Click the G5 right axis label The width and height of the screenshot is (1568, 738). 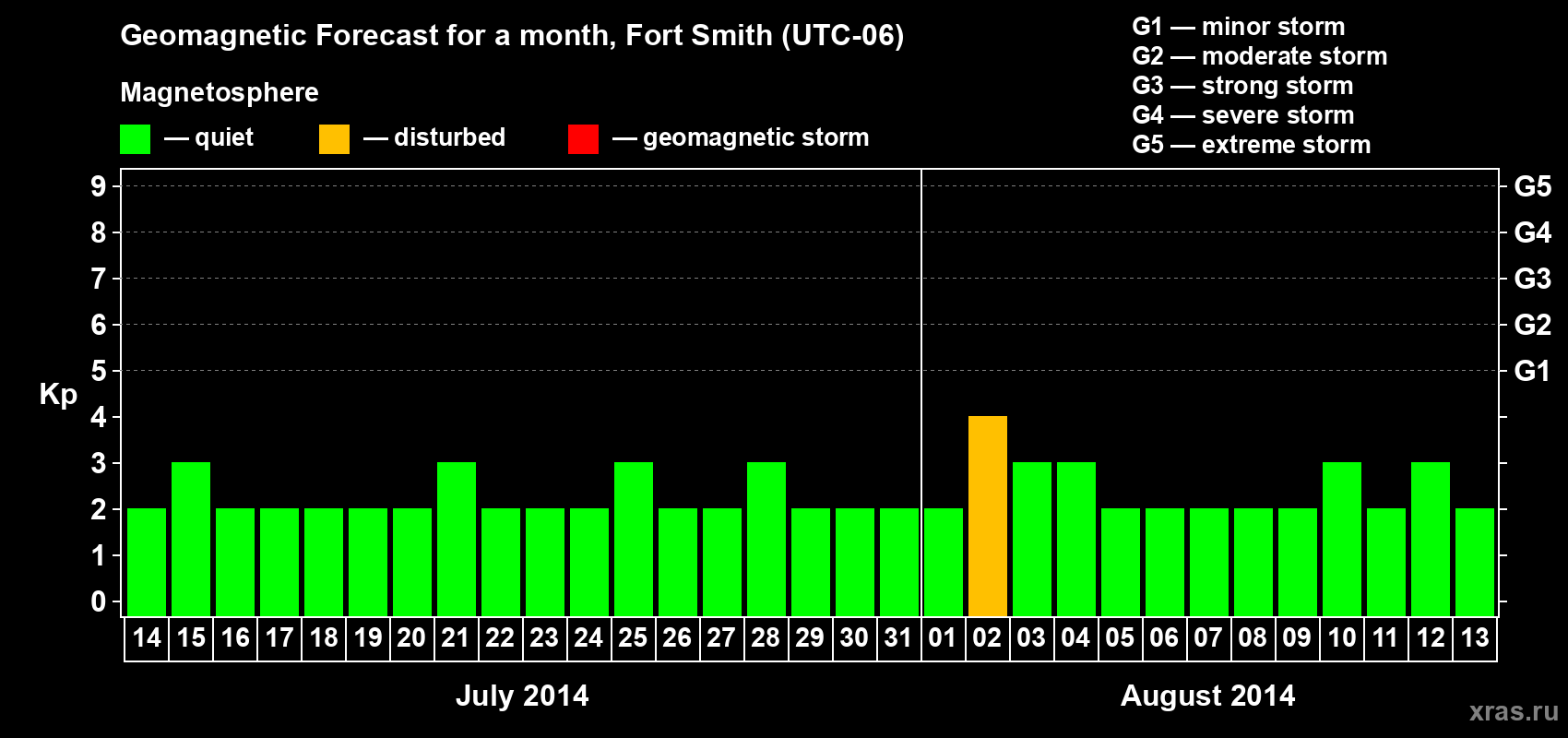(1532, 186)
